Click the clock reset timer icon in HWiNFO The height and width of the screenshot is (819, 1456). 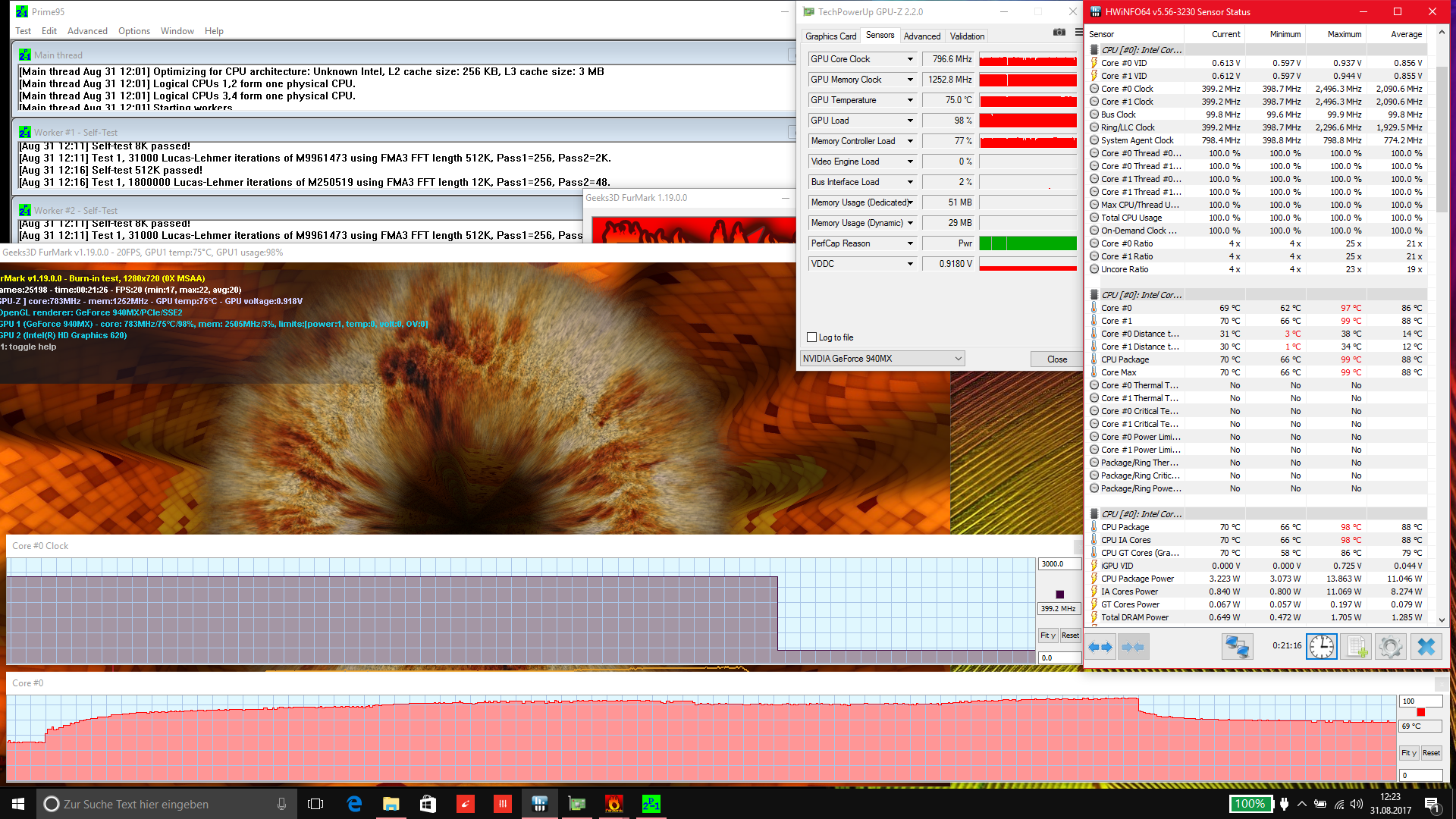(1322, 647)
